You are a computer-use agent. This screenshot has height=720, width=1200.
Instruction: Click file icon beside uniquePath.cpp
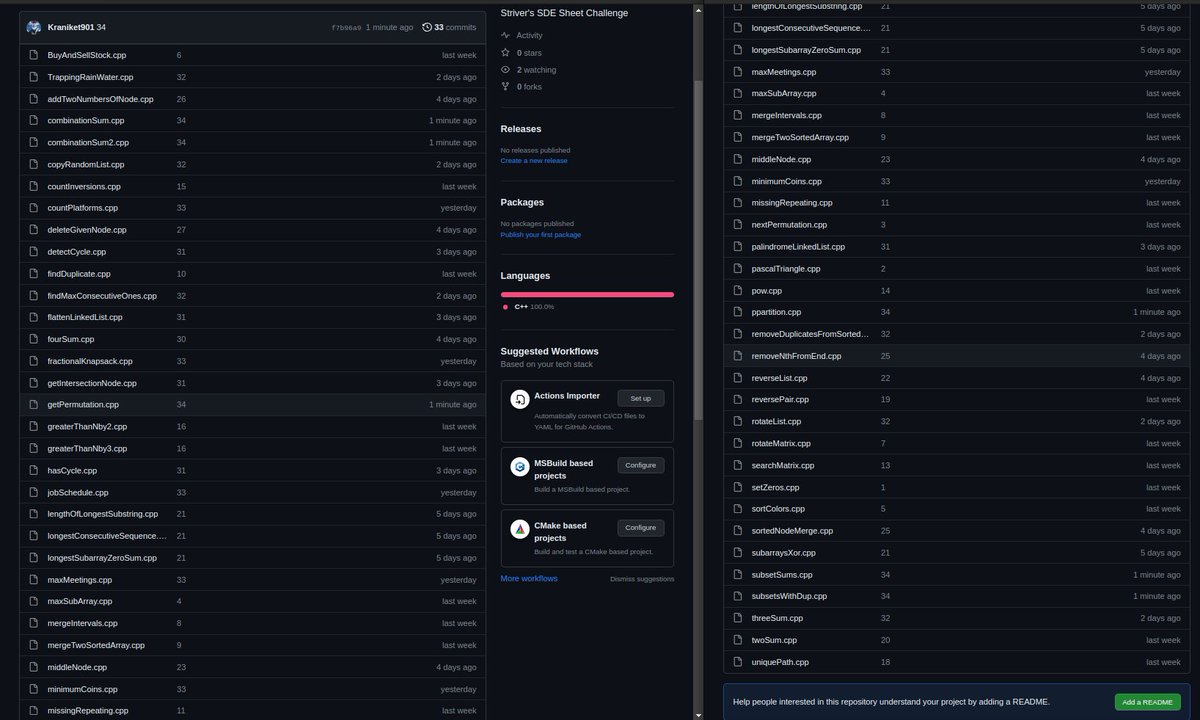coord(738,662)
